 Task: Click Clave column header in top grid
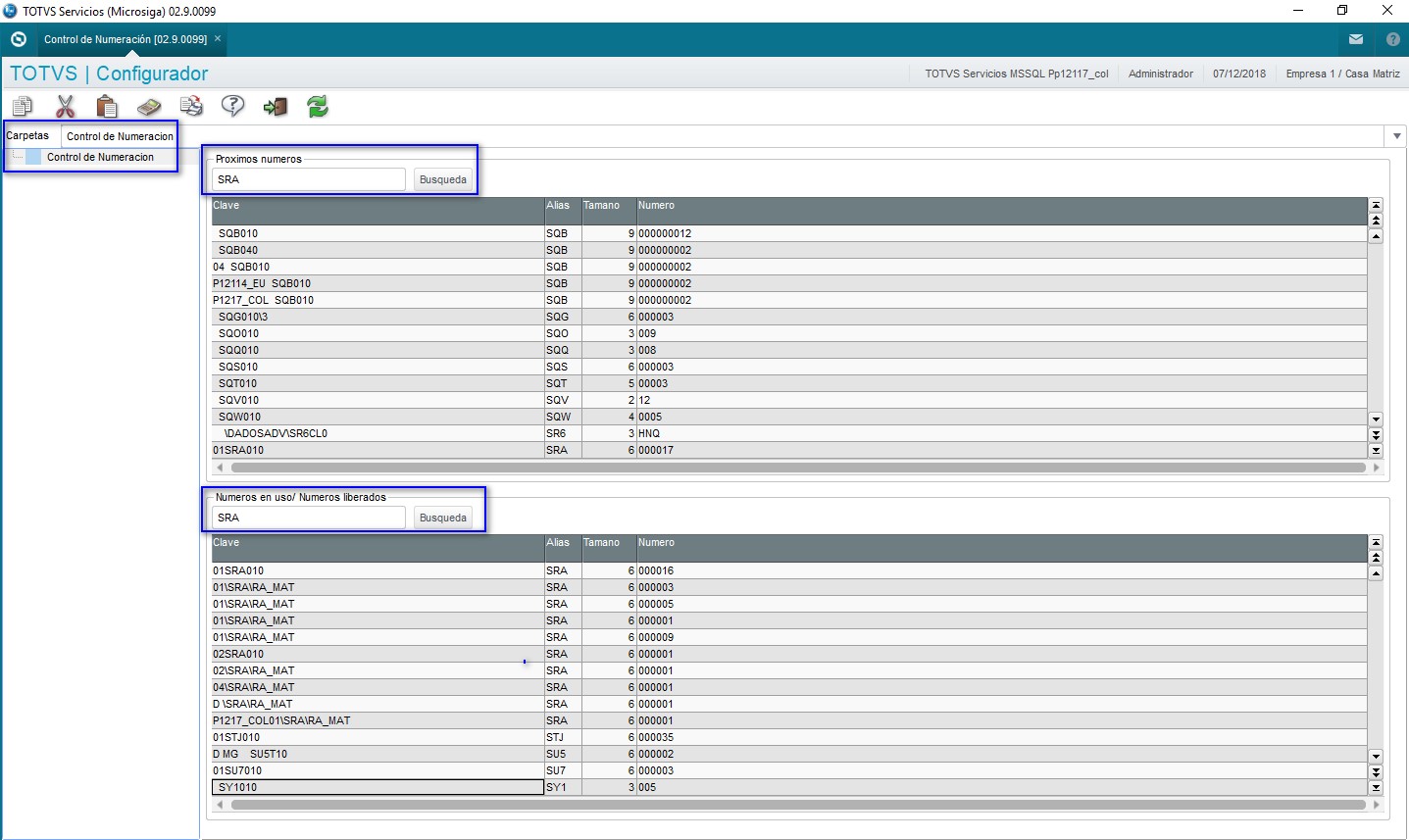[x=377, y=211]
